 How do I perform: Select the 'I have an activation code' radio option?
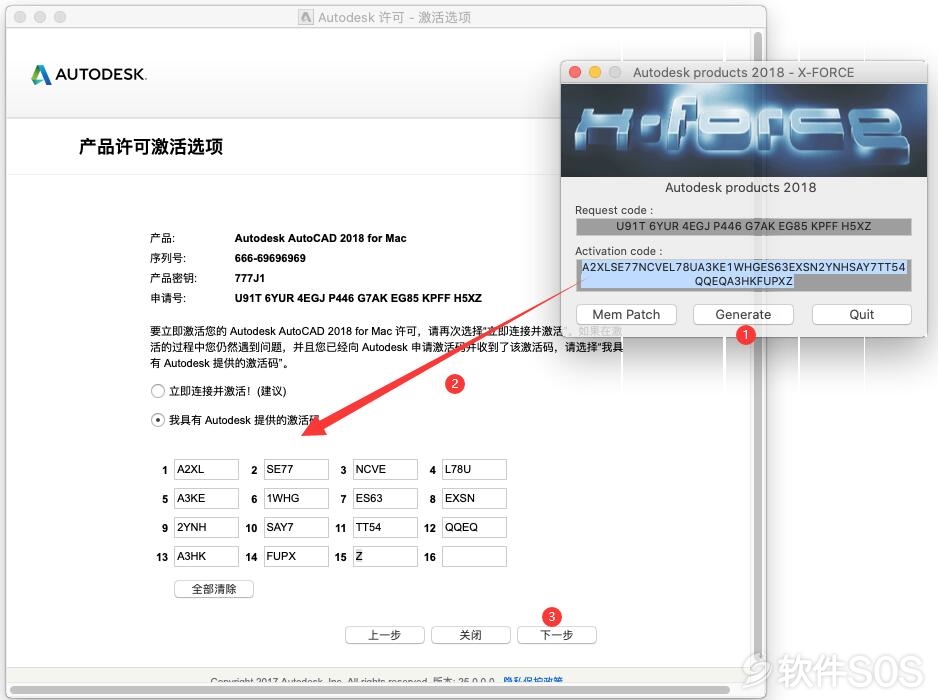pos(157,420)
